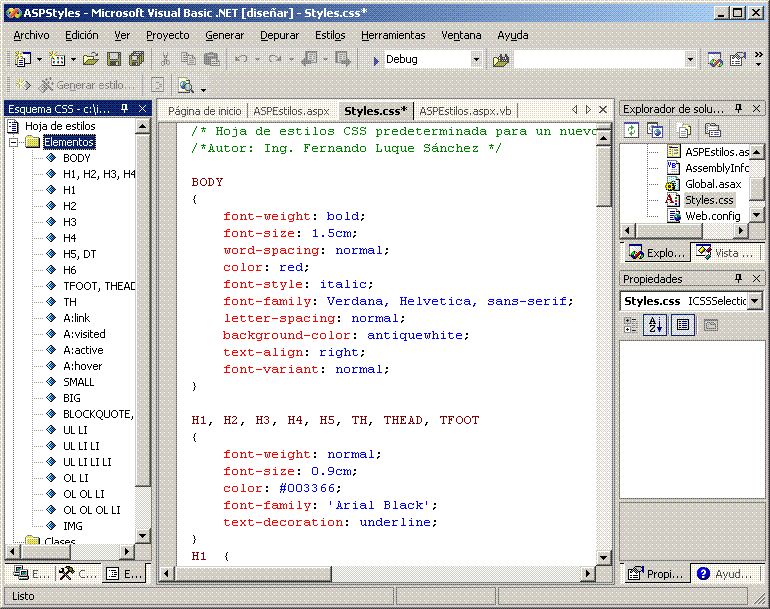770x609 pixels.
Task: Click the Properties Window toolbar icon
Action: point(738,60)
